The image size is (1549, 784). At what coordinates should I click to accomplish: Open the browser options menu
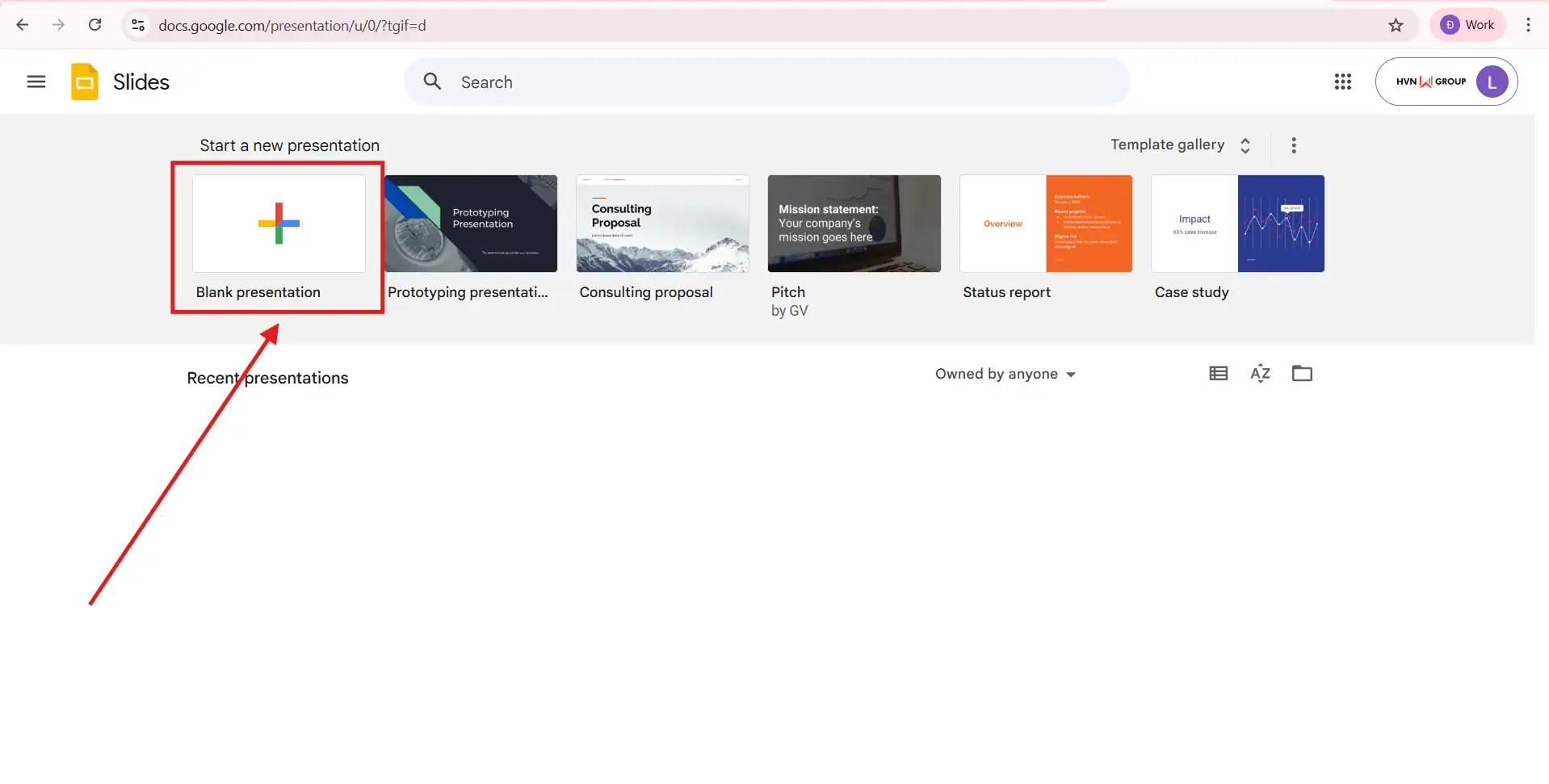pyautogui.click(x=1528, y=25)
